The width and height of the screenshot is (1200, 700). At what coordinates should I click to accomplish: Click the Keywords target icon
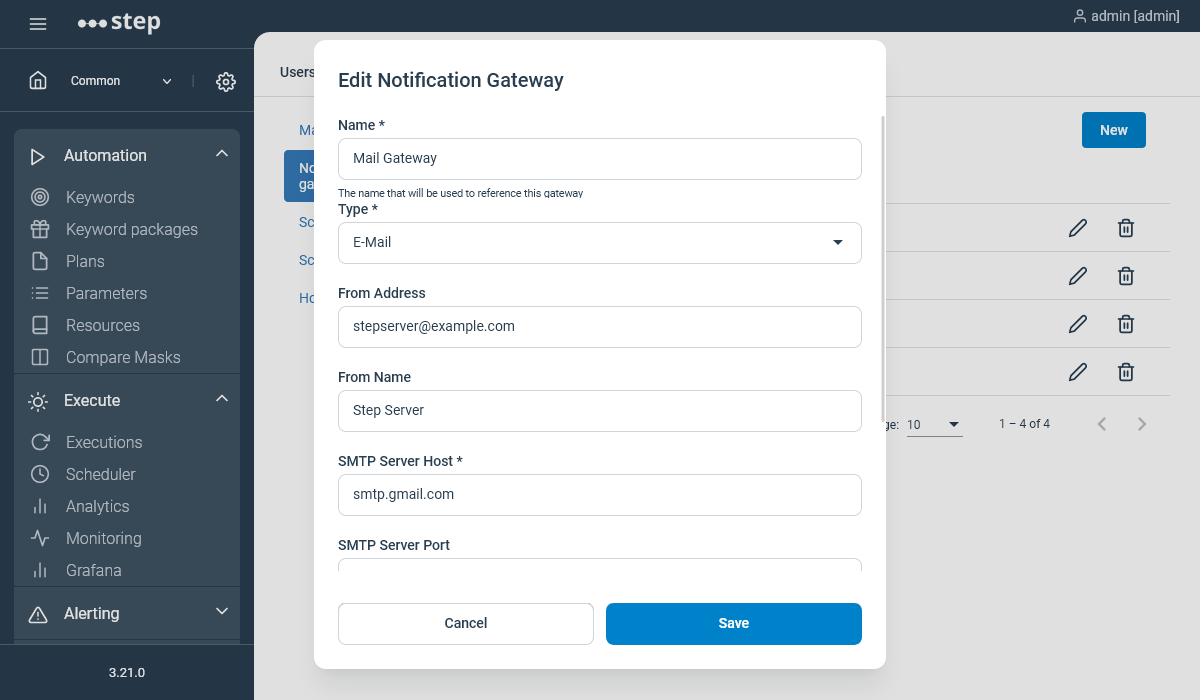[40, 197]
